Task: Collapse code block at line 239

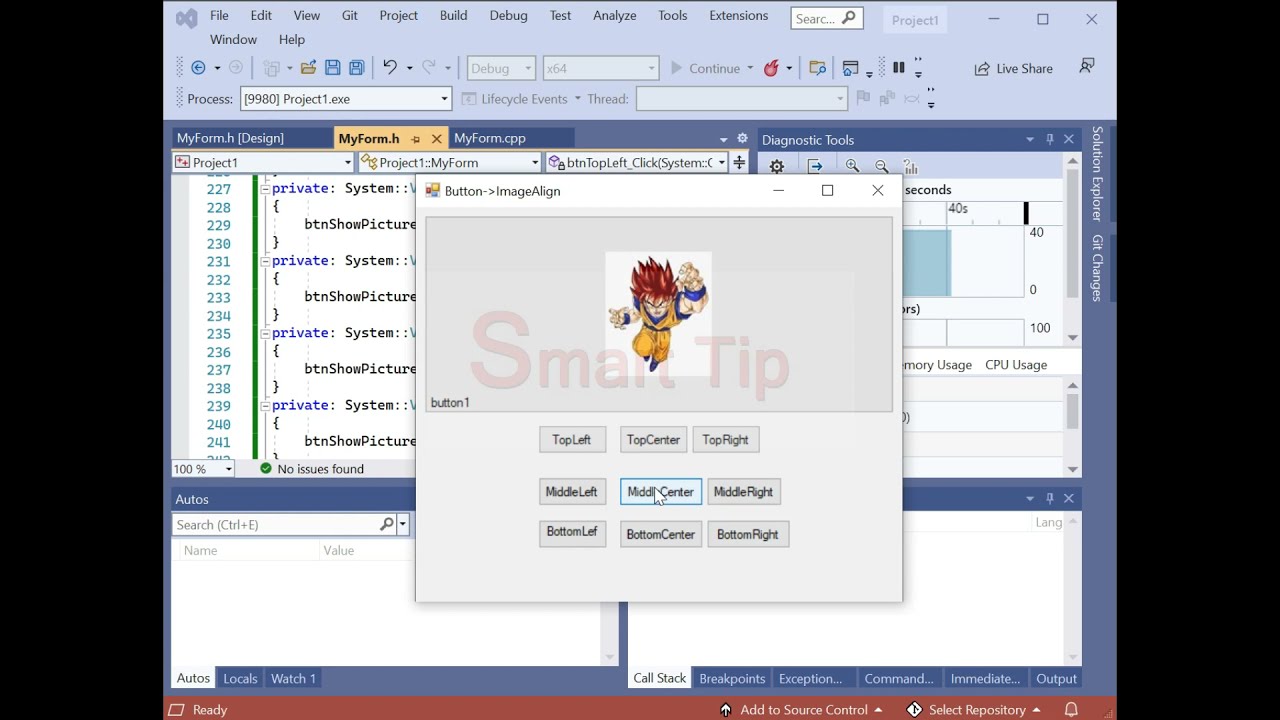Action: point(264,405)
